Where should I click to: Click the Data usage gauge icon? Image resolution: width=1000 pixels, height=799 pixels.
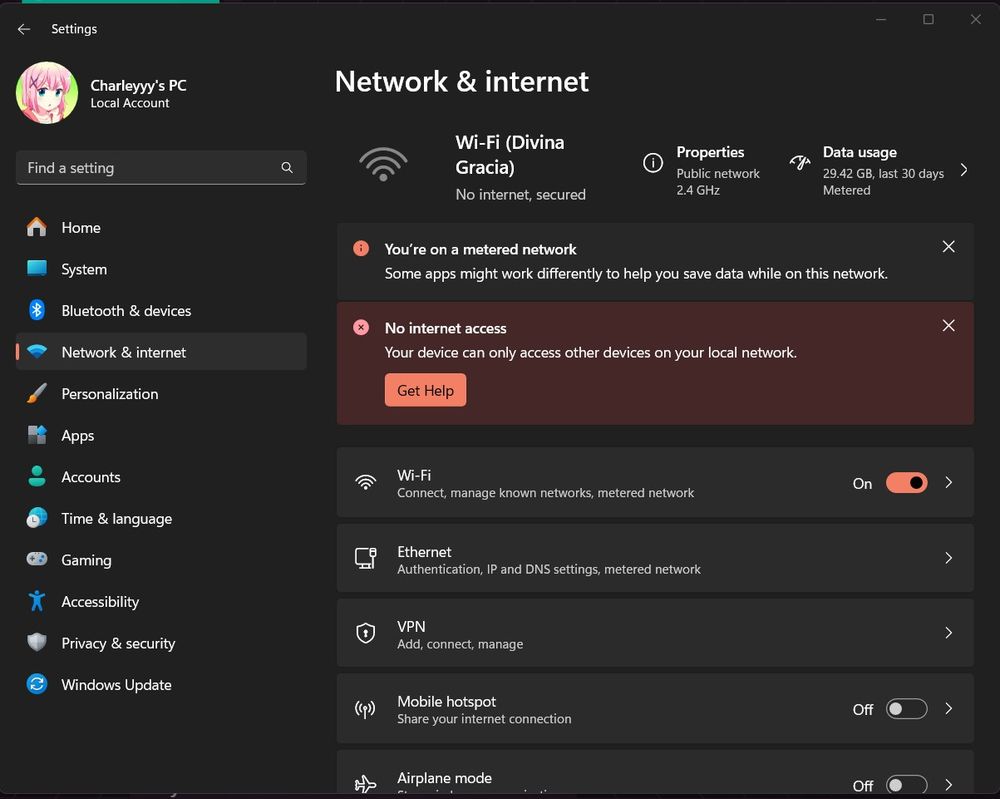tap(799, 162)
